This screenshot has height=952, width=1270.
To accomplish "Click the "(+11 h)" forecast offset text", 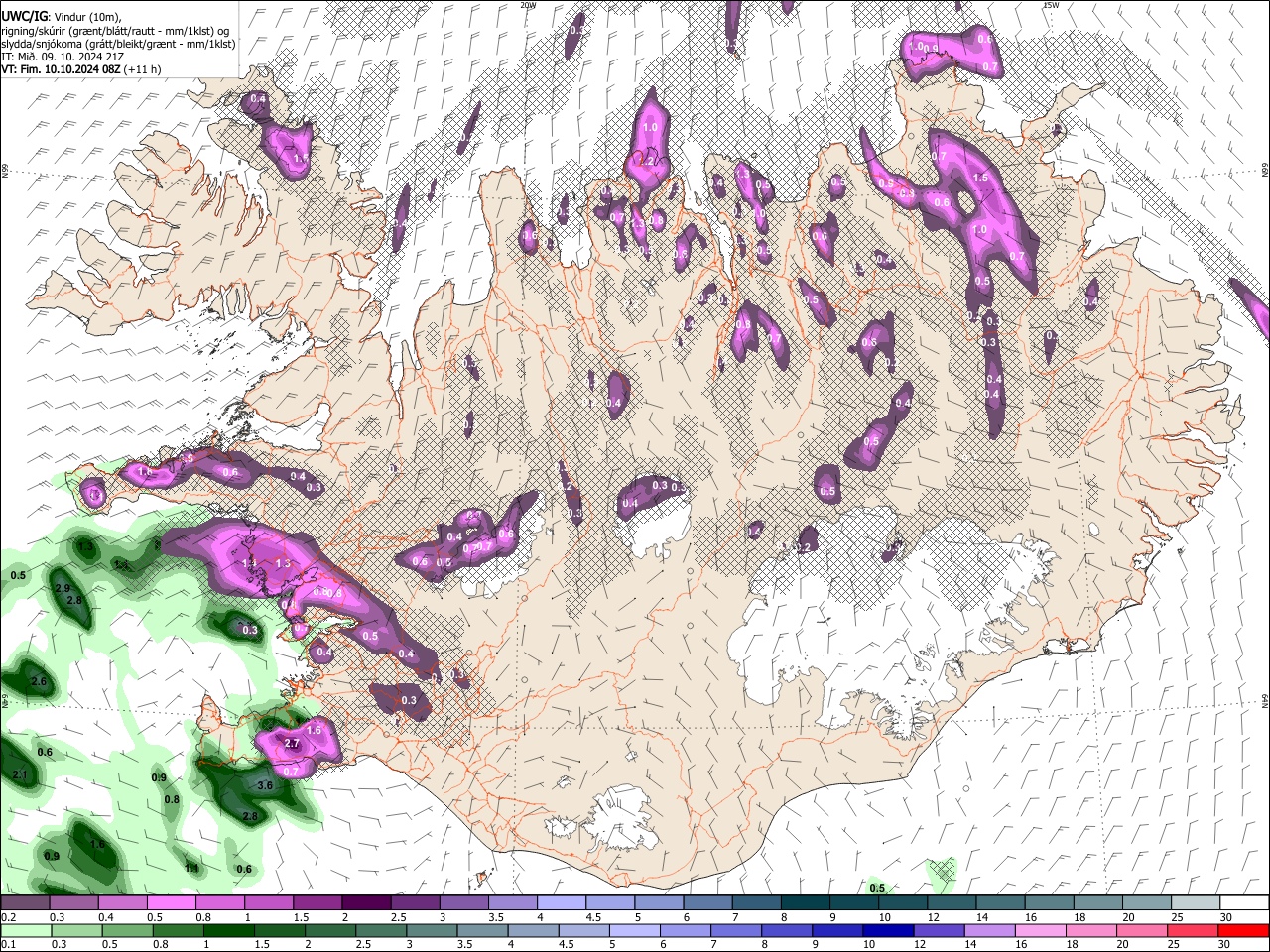I will click(143, 69).
